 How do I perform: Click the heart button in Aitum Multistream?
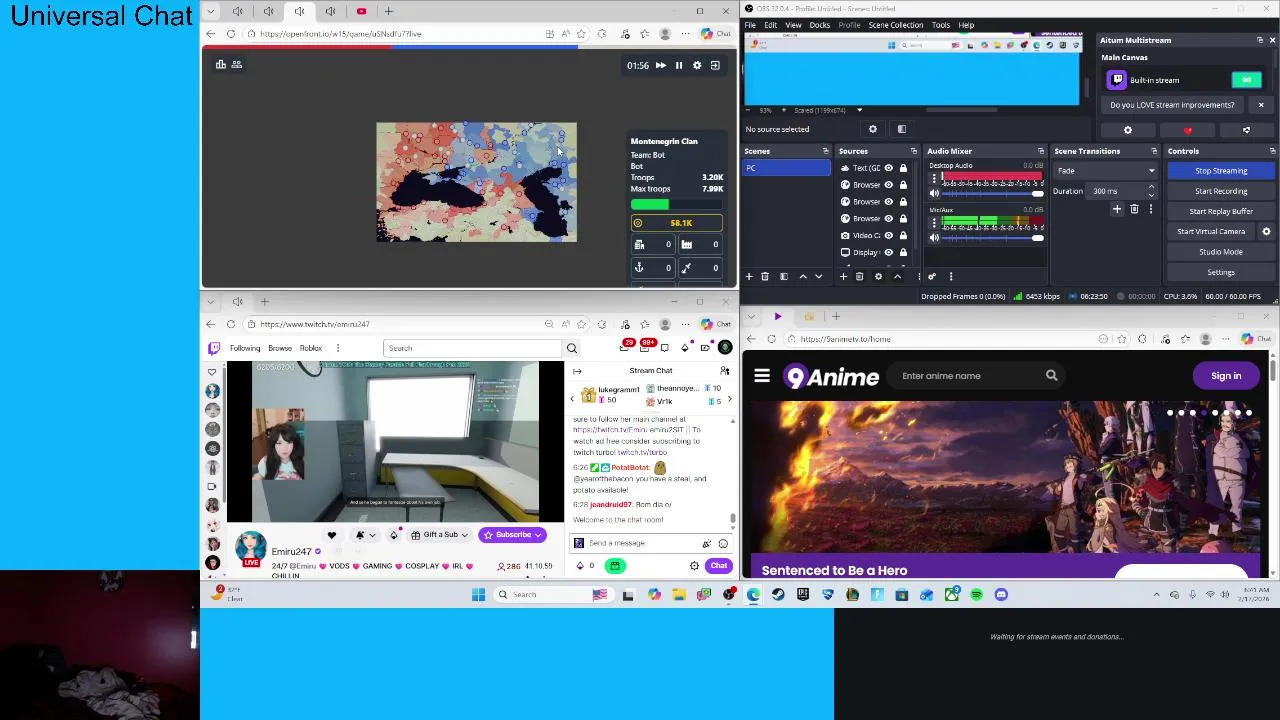coord(1187,130)
